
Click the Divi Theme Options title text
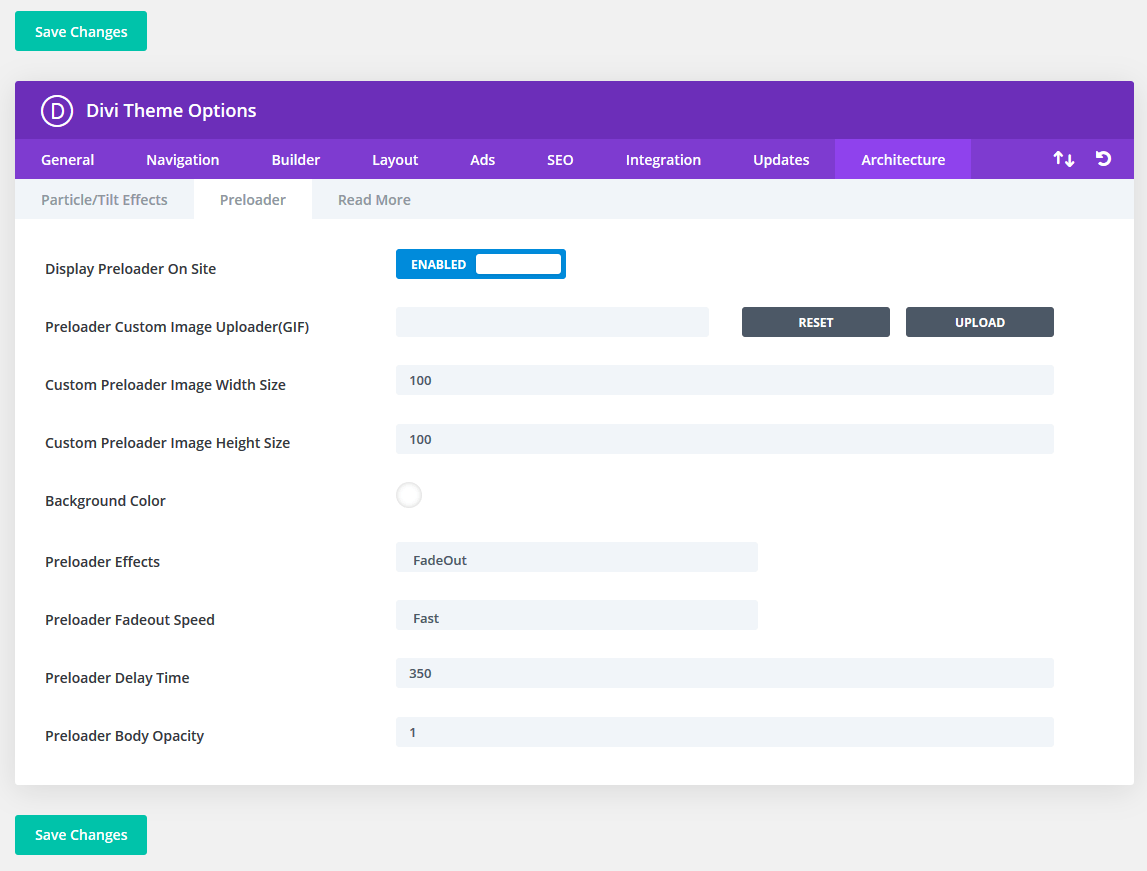coord(171,110)
